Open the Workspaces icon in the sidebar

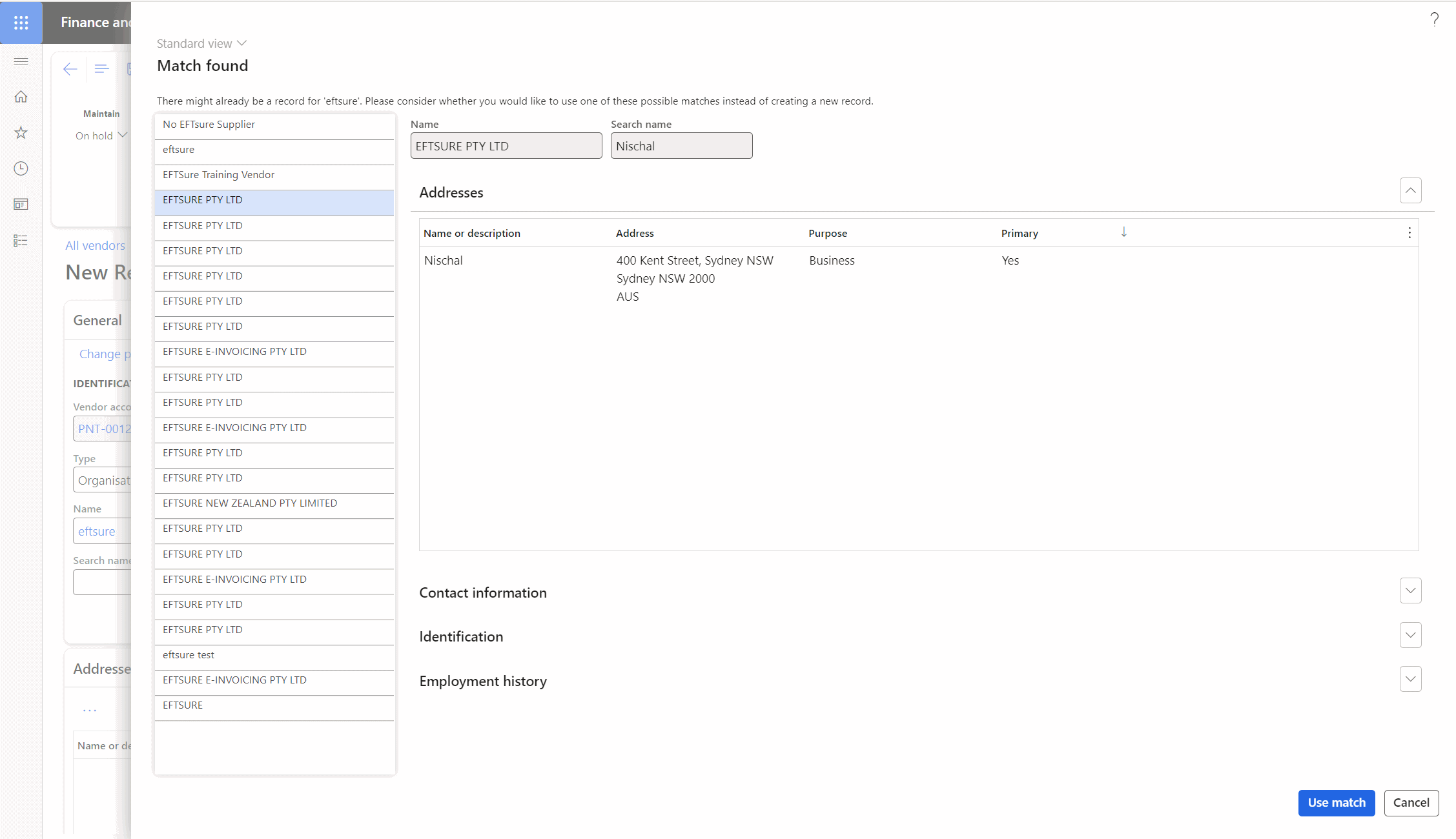tap(21, 205)
